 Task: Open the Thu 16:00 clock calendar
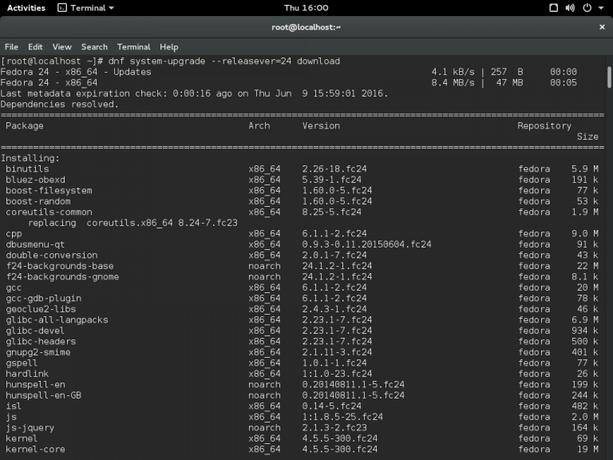point(306,8)
